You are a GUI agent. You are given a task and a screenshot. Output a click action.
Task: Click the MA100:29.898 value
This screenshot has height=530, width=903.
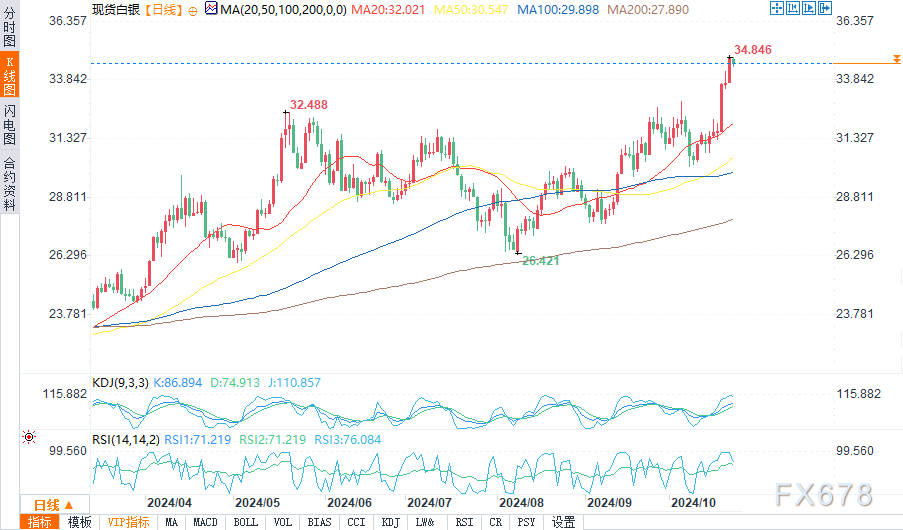pyautogui.click(x=558, y=10)
